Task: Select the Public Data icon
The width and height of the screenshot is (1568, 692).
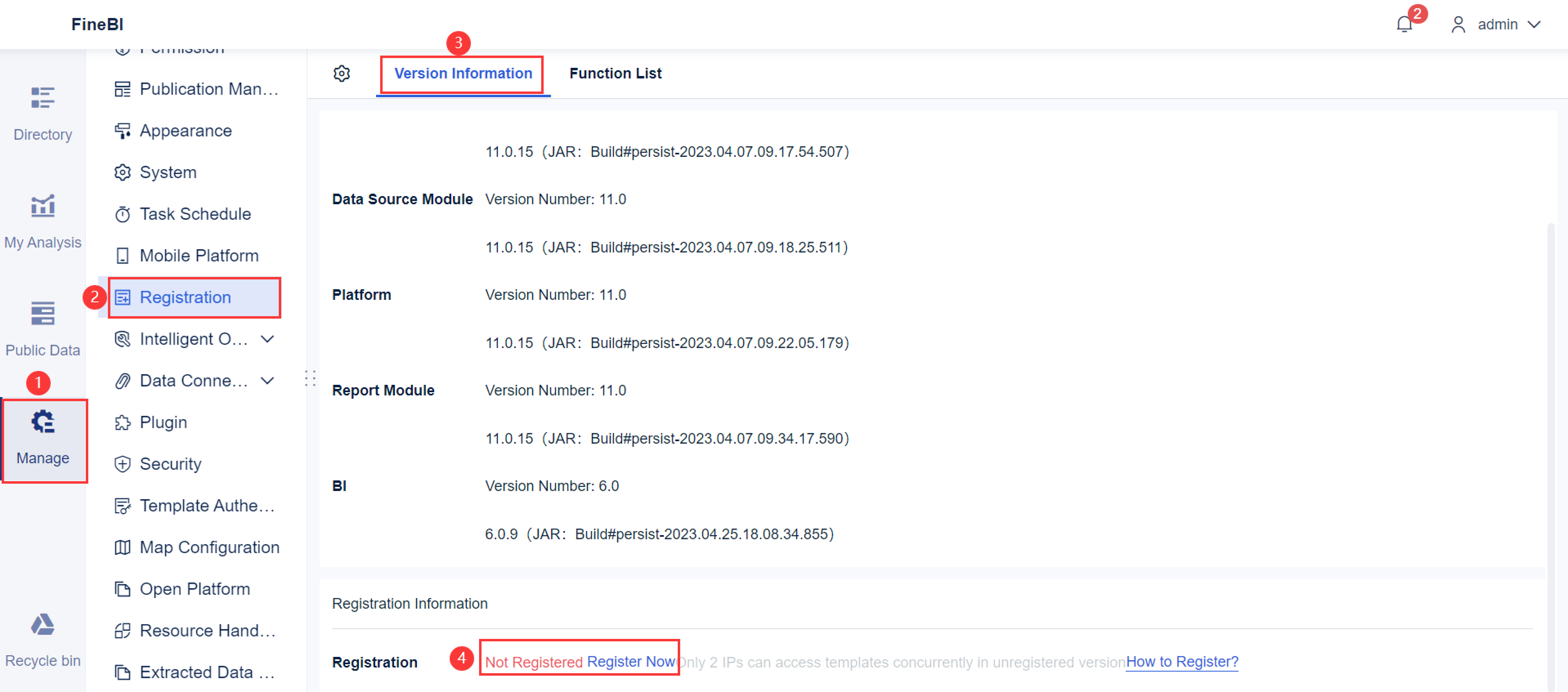Action: pyautogui.click(x=43, y=314)
